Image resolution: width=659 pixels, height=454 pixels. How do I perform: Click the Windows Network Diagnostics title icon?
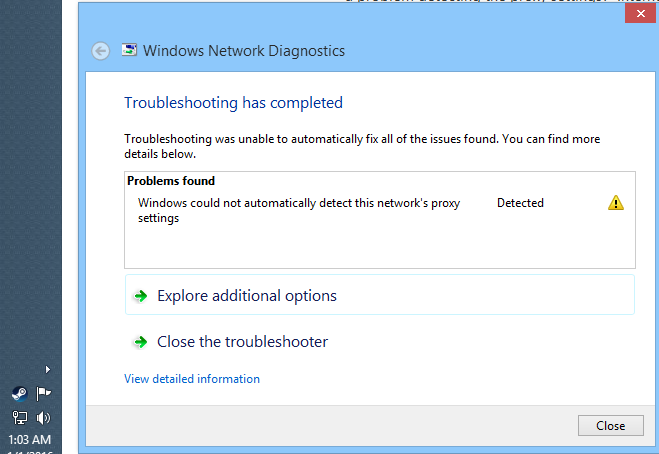point(129,50)
